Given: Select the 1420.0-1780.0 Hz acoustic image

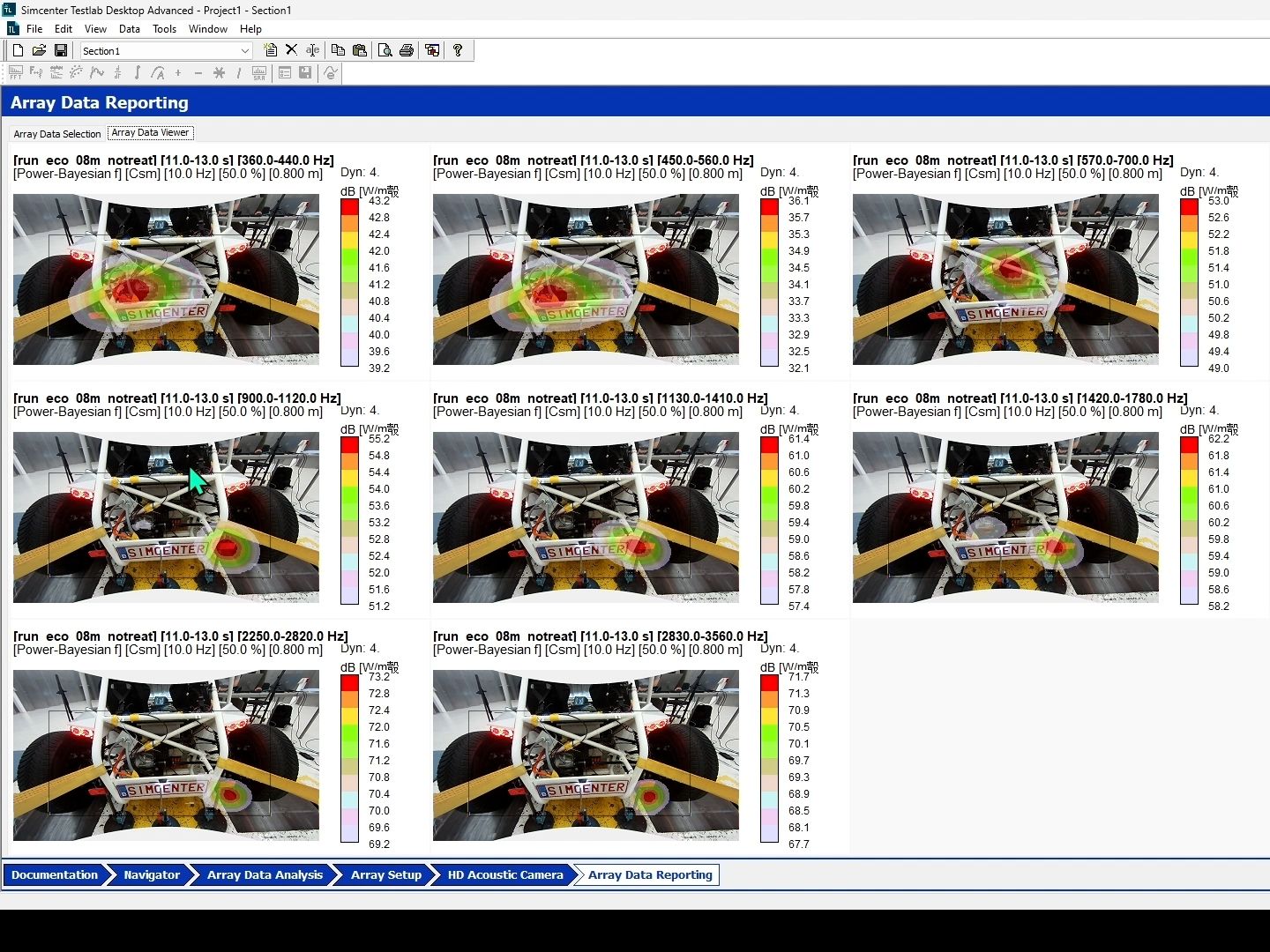Looking at the screenshot, I should pos(1005,517).
